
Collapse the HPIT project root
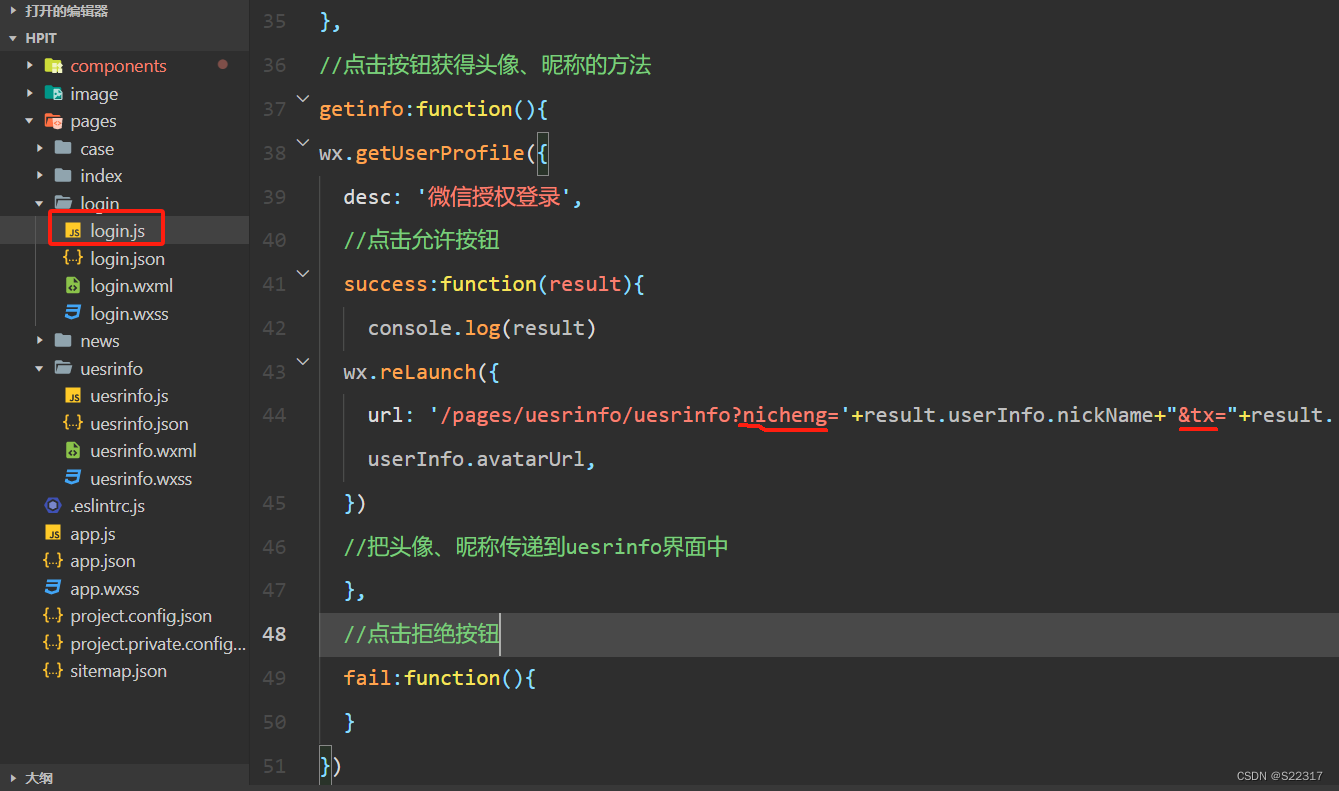(x=13, y=38)
